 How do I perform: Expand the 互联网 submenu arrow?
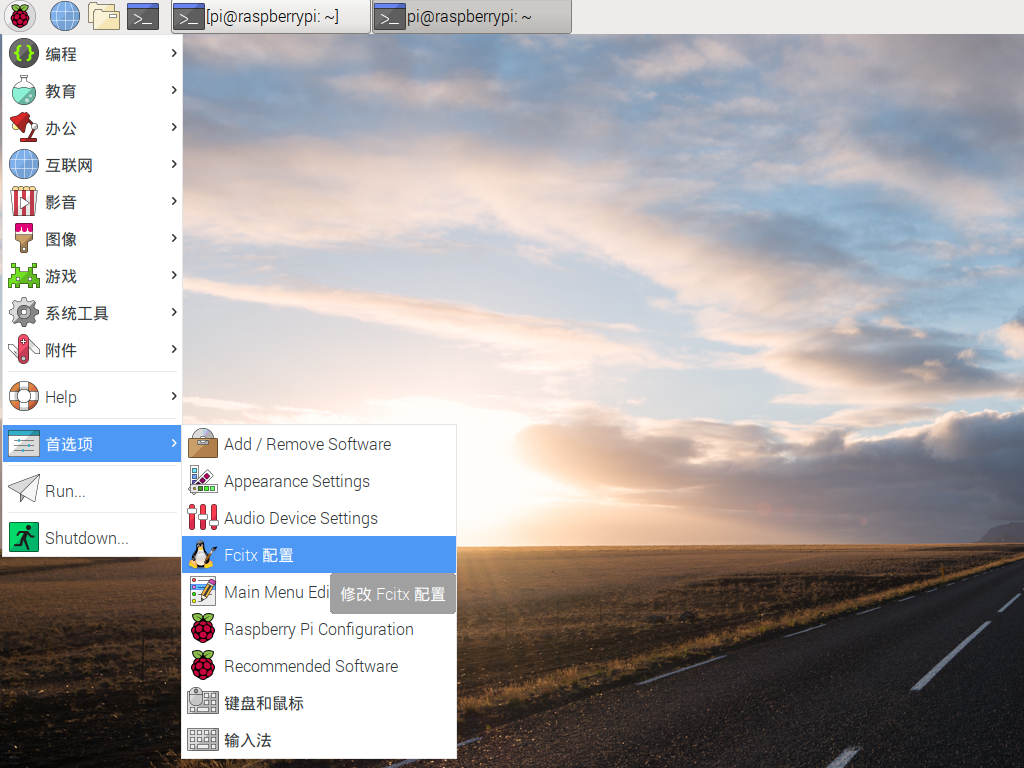click(x=174, y=164)
